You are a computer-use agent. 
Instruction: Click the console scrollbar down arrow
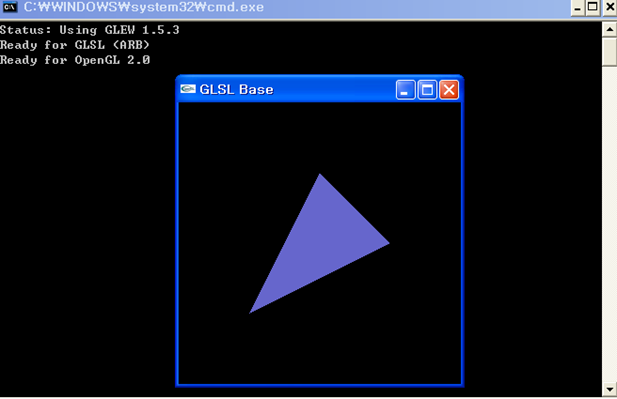[x=610, y=389]
